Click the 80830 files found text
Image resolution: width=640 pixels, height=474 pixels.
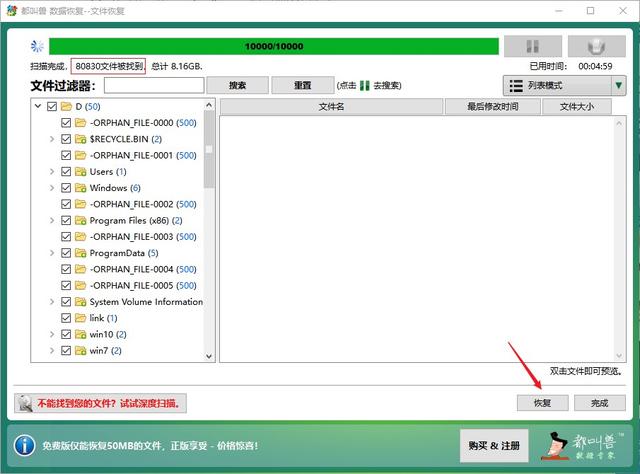109,66
